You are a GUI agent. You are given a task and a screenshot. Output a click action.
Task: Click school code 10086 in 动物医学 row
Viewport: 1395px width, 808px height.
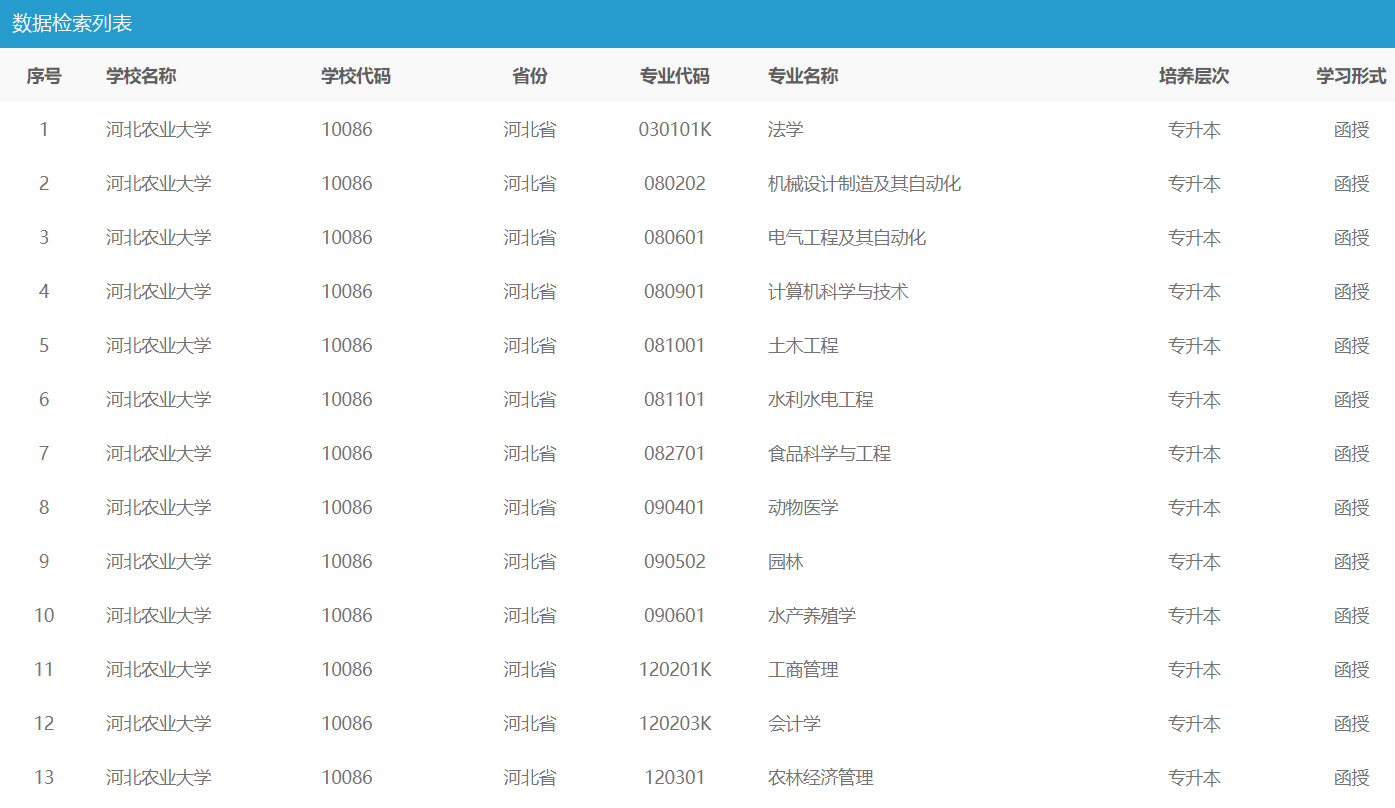347,508
